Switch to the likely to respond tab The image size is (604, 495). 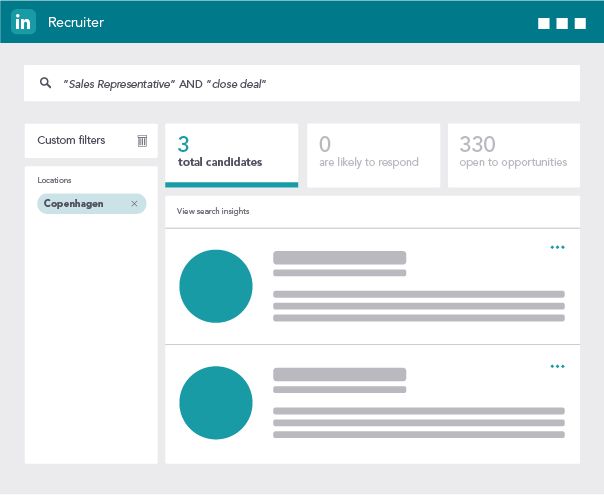click(373, 155)
